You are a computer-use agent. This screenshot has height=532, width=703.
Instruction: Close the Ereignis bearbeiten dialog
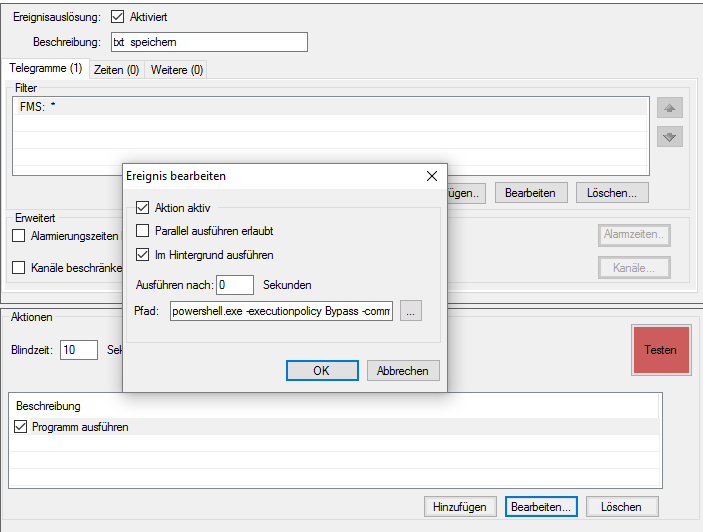click(431, 175)
